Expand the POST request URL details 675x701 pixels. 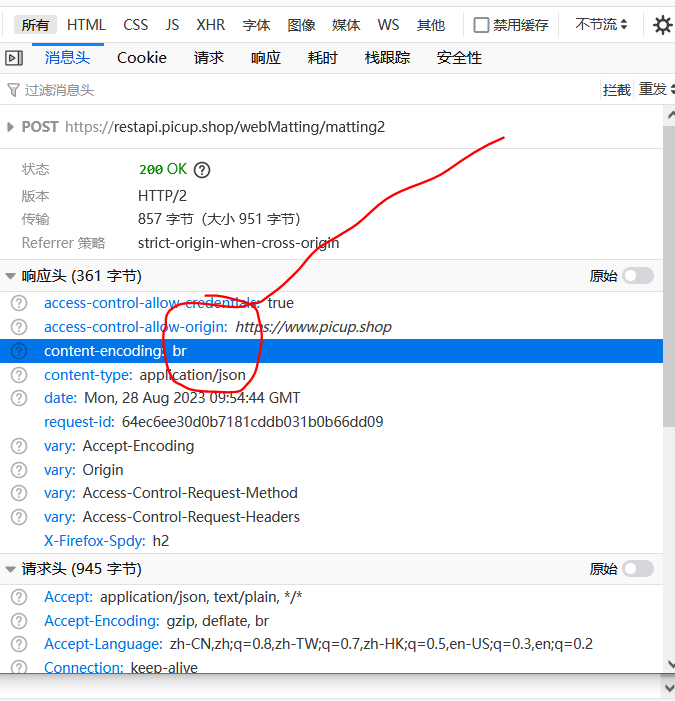pos(10,127)
